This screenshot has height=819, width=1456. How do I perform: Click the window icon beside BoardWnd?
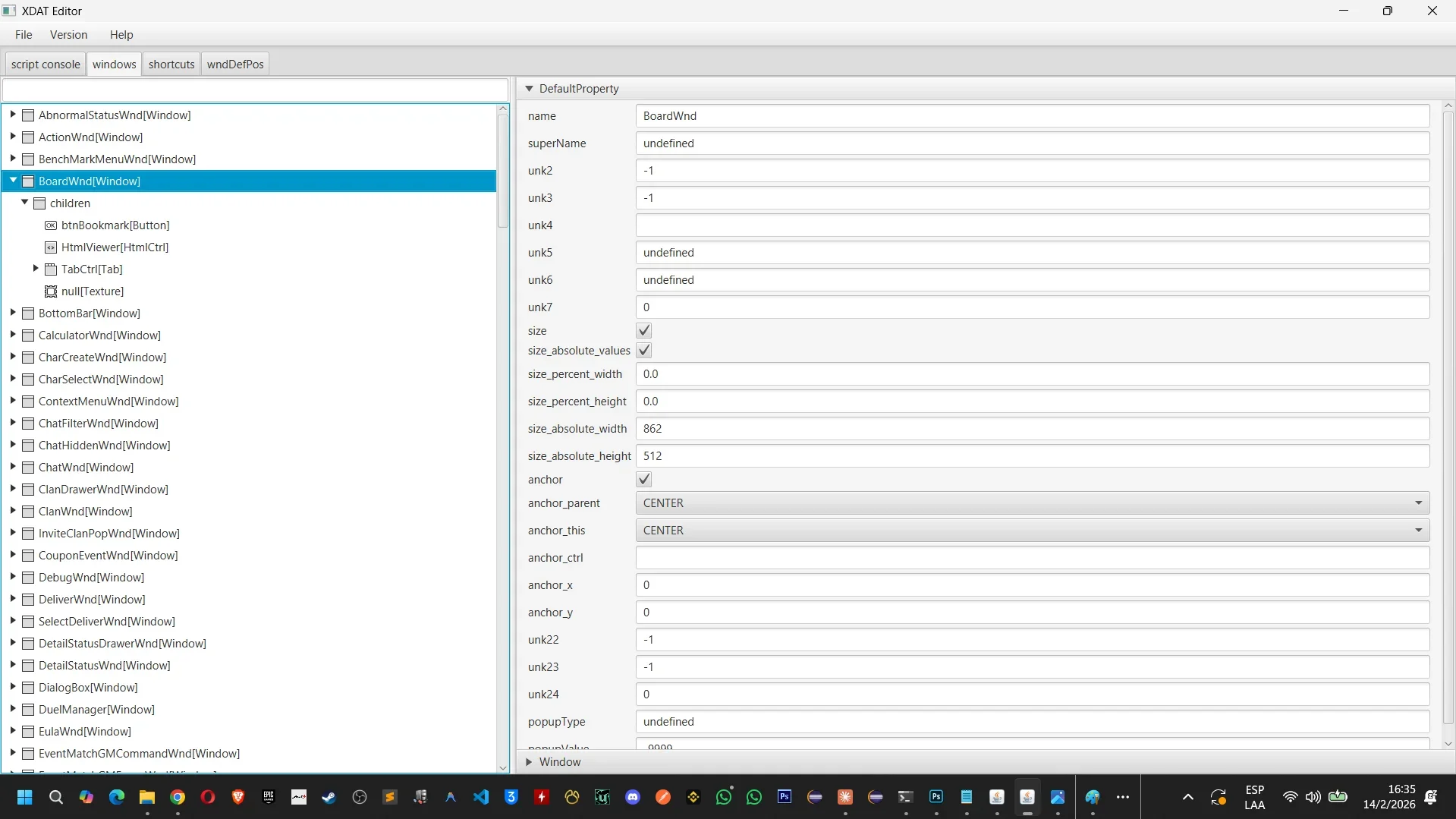pyautogui.click(x=29, y=181)
